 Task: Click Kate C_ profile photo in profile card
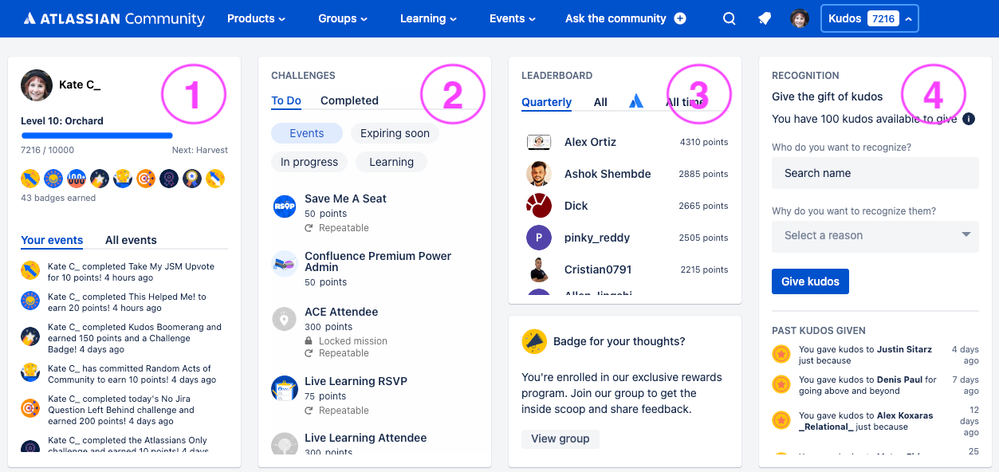click(x=36, y=85)
